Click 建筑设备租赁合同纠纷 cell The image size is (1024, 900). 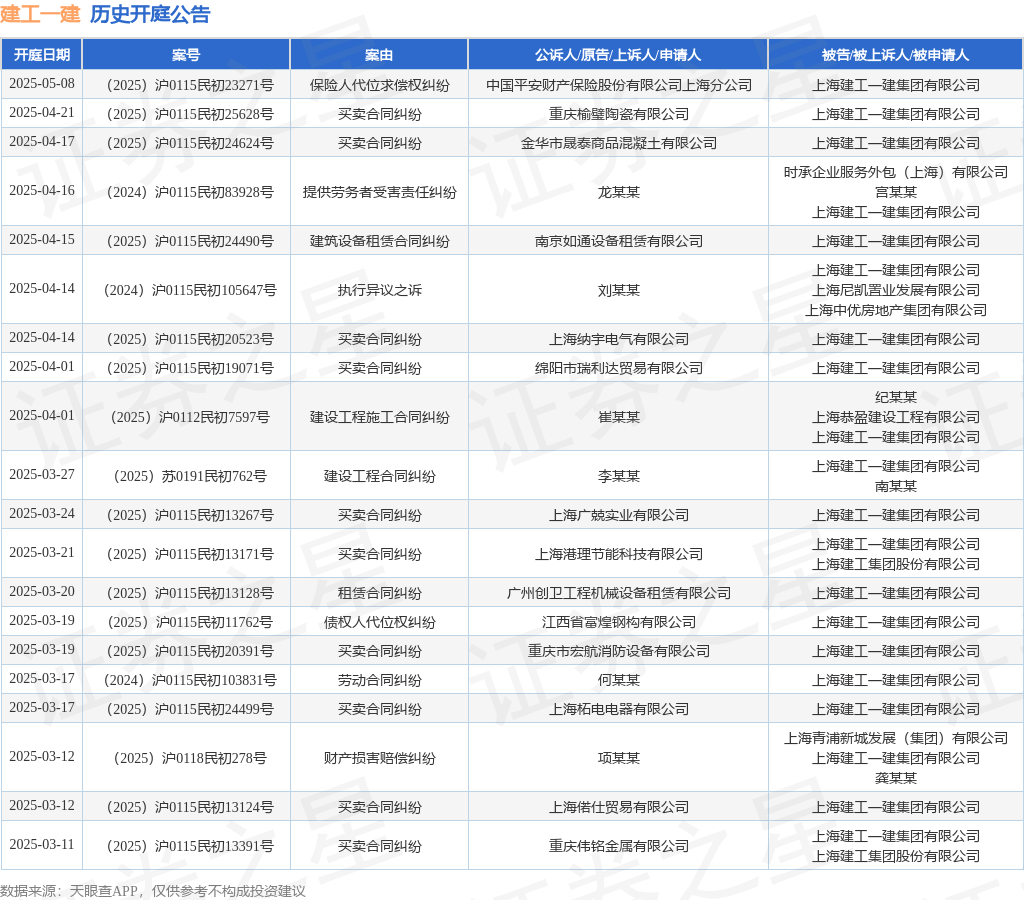click(x=379, y=241)
